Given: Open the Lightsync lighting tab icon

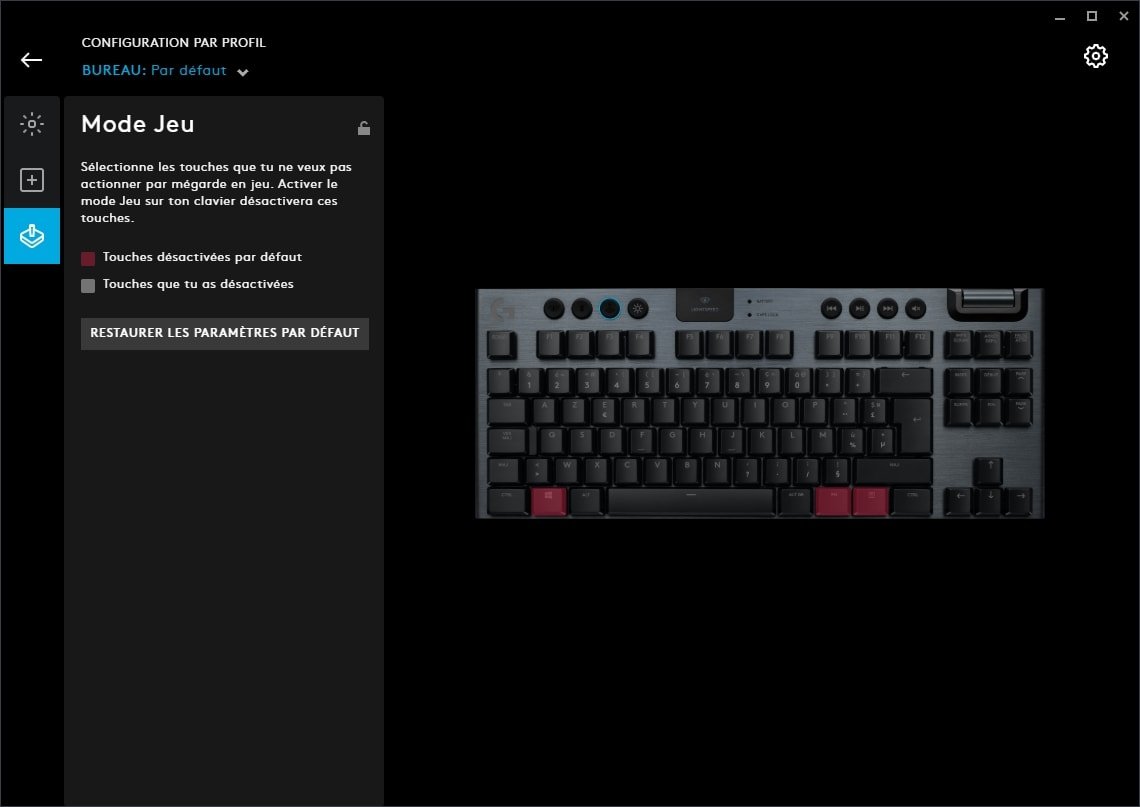Looking at the screenshot, I should (32, 124).
